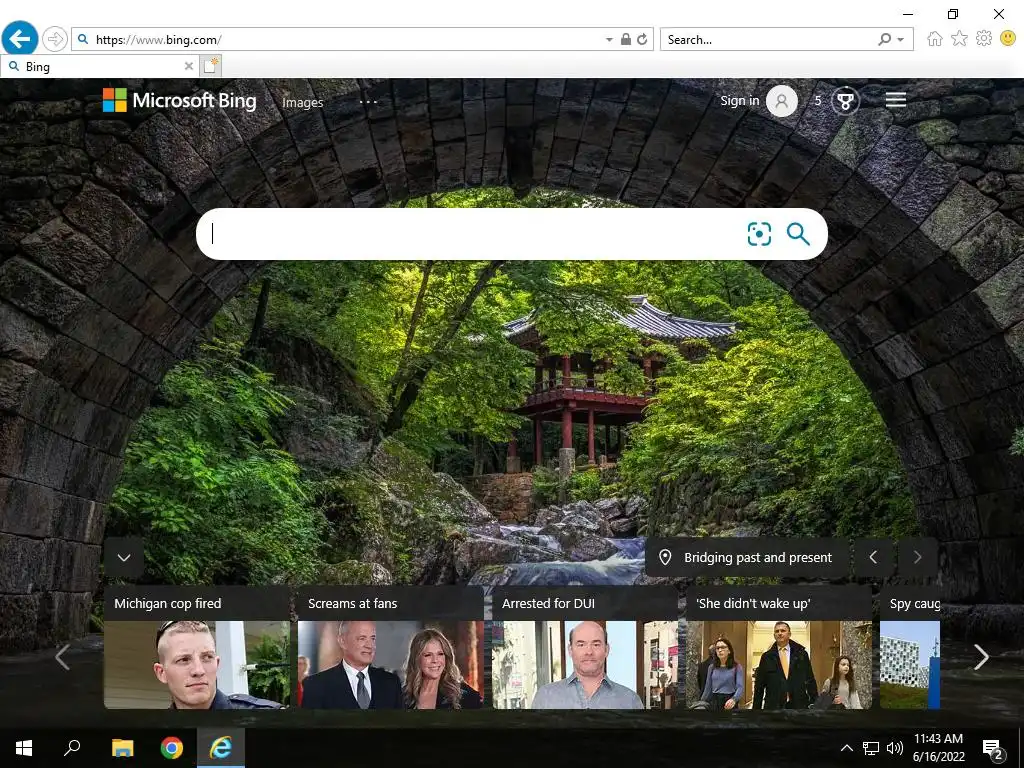Launch Google Chrome from taskbar
The height and width of the screenshot is (768, 1024).
point(172,748)
